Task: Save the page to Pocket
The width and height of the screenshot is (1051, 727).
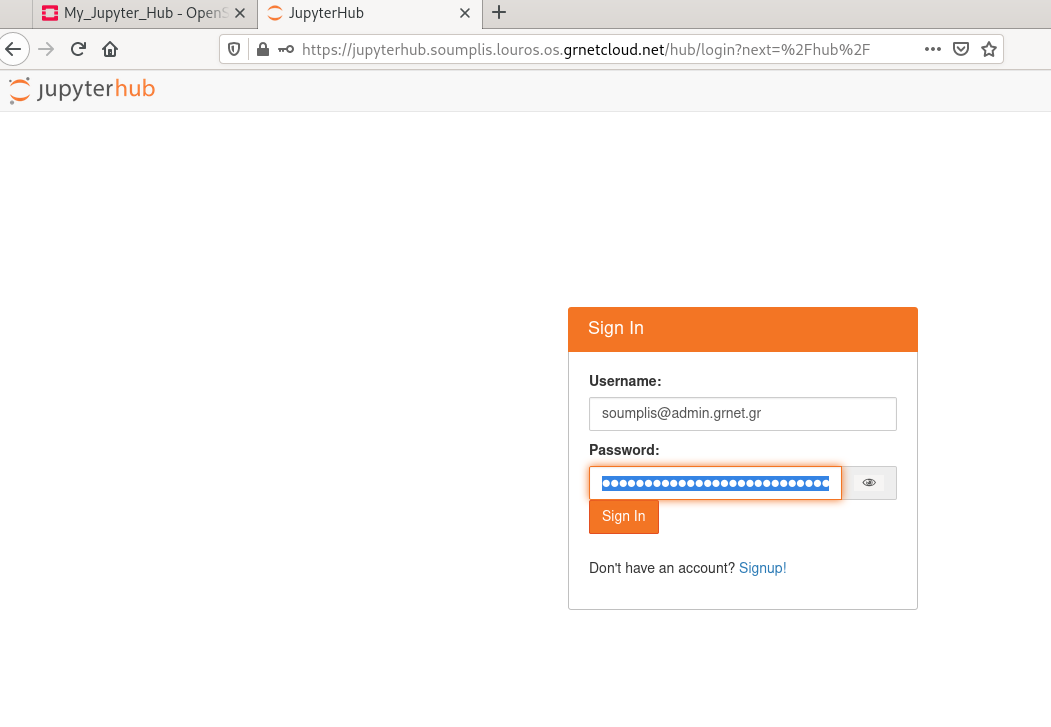Action: [961, 49]
